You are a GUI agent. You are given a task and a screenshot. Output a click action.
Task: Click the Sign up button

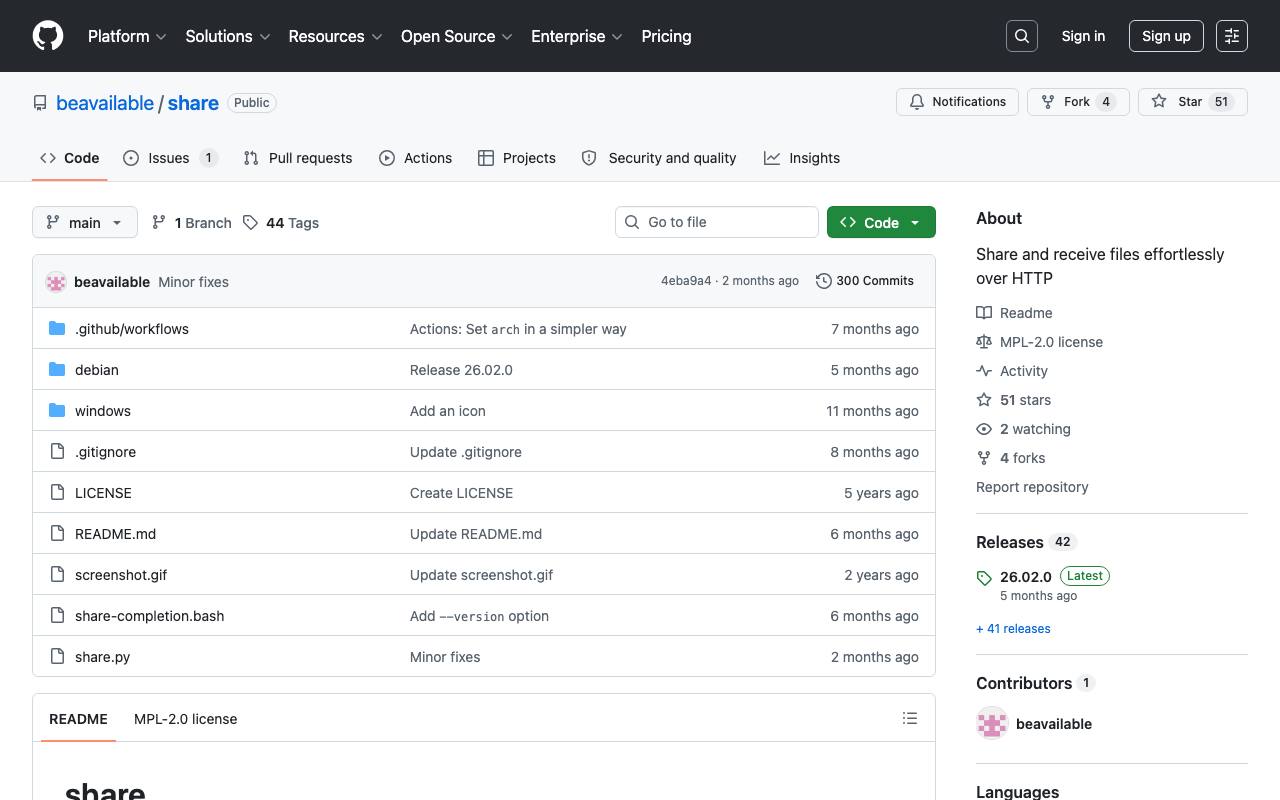click(1166, 36)
